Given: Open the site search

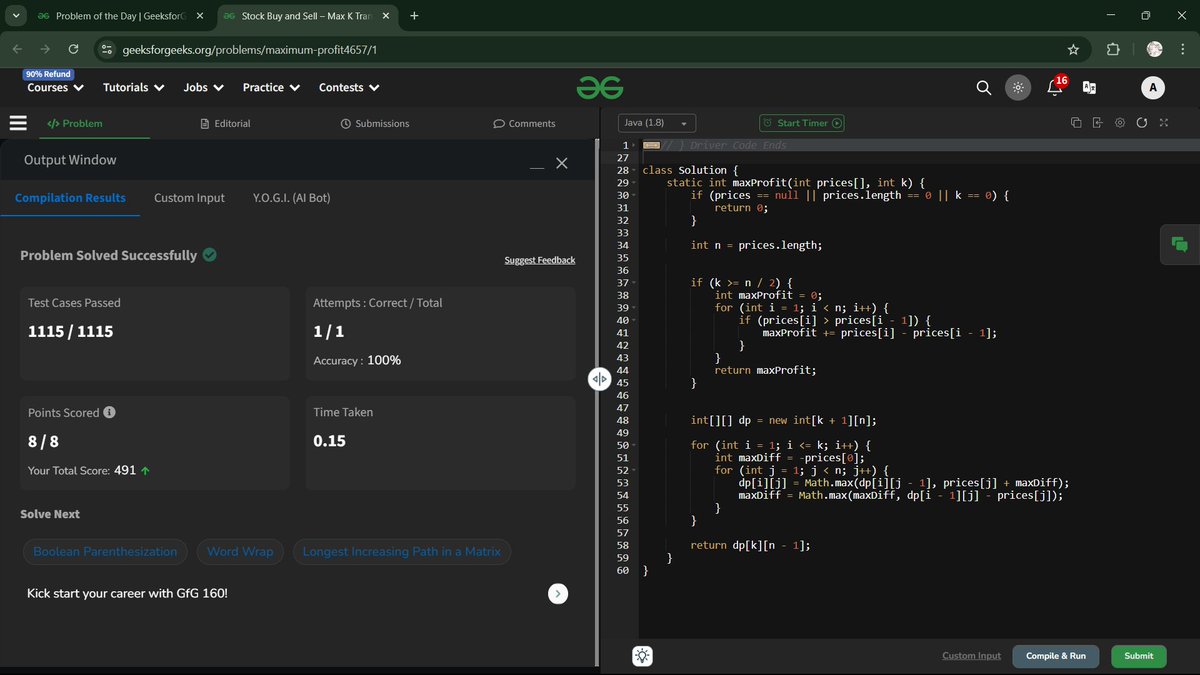Looking at the screenshot, I should [x=984, y=88].
